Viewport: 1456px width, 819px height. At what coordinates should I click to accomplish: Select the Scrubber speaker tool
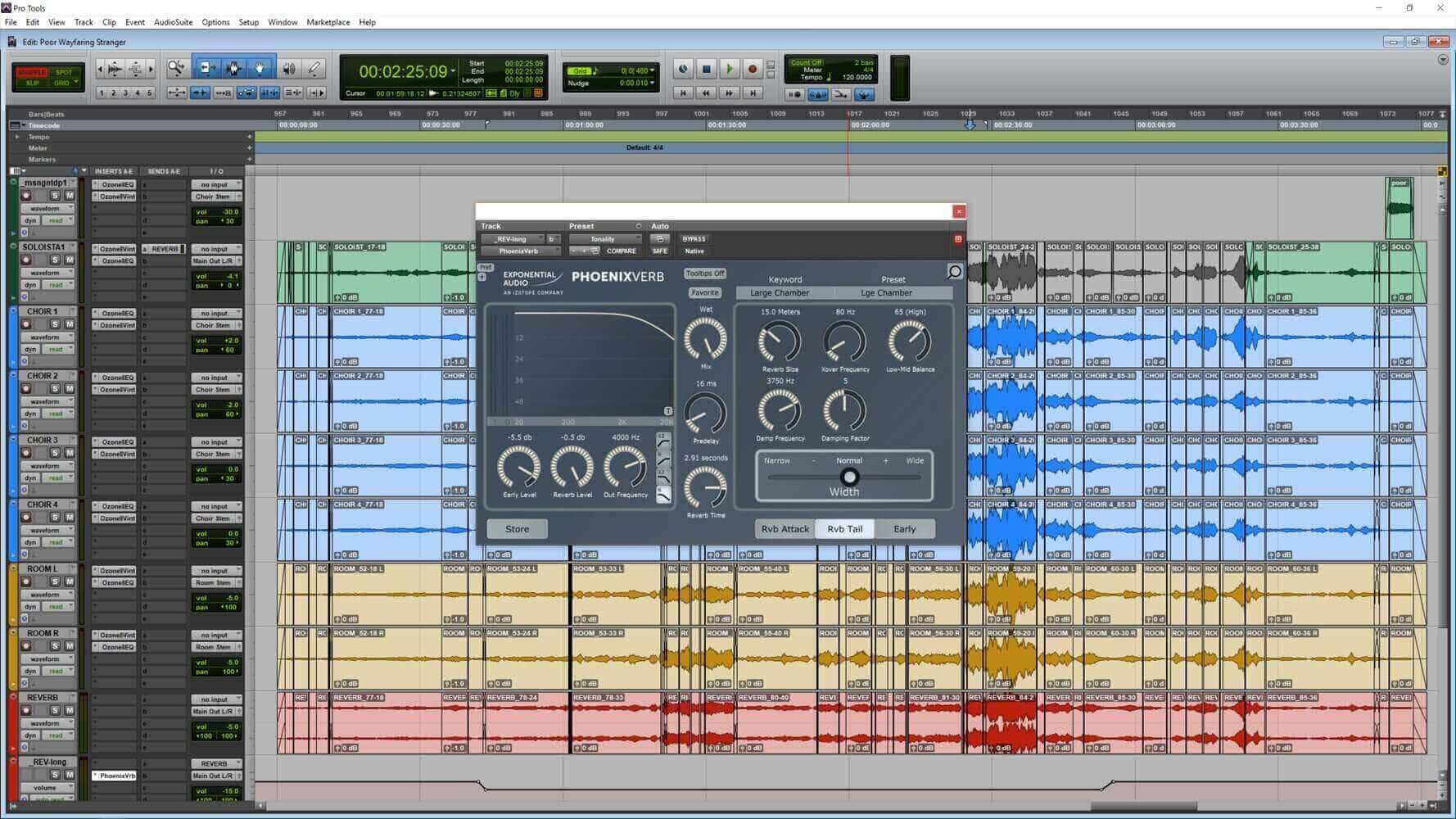tap(288, 69)
